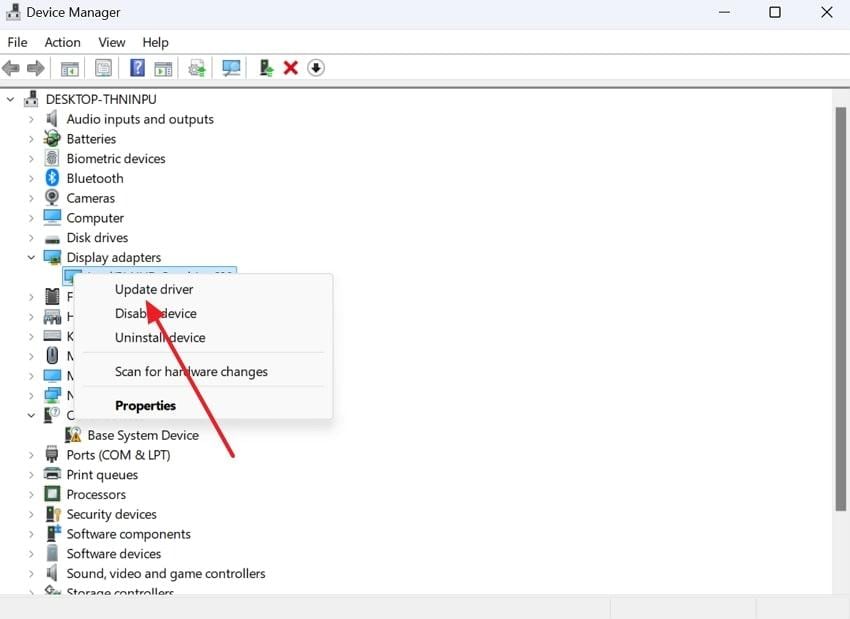Expand the Processors category
The image size is (850, 619).
(x=31, y=493)
